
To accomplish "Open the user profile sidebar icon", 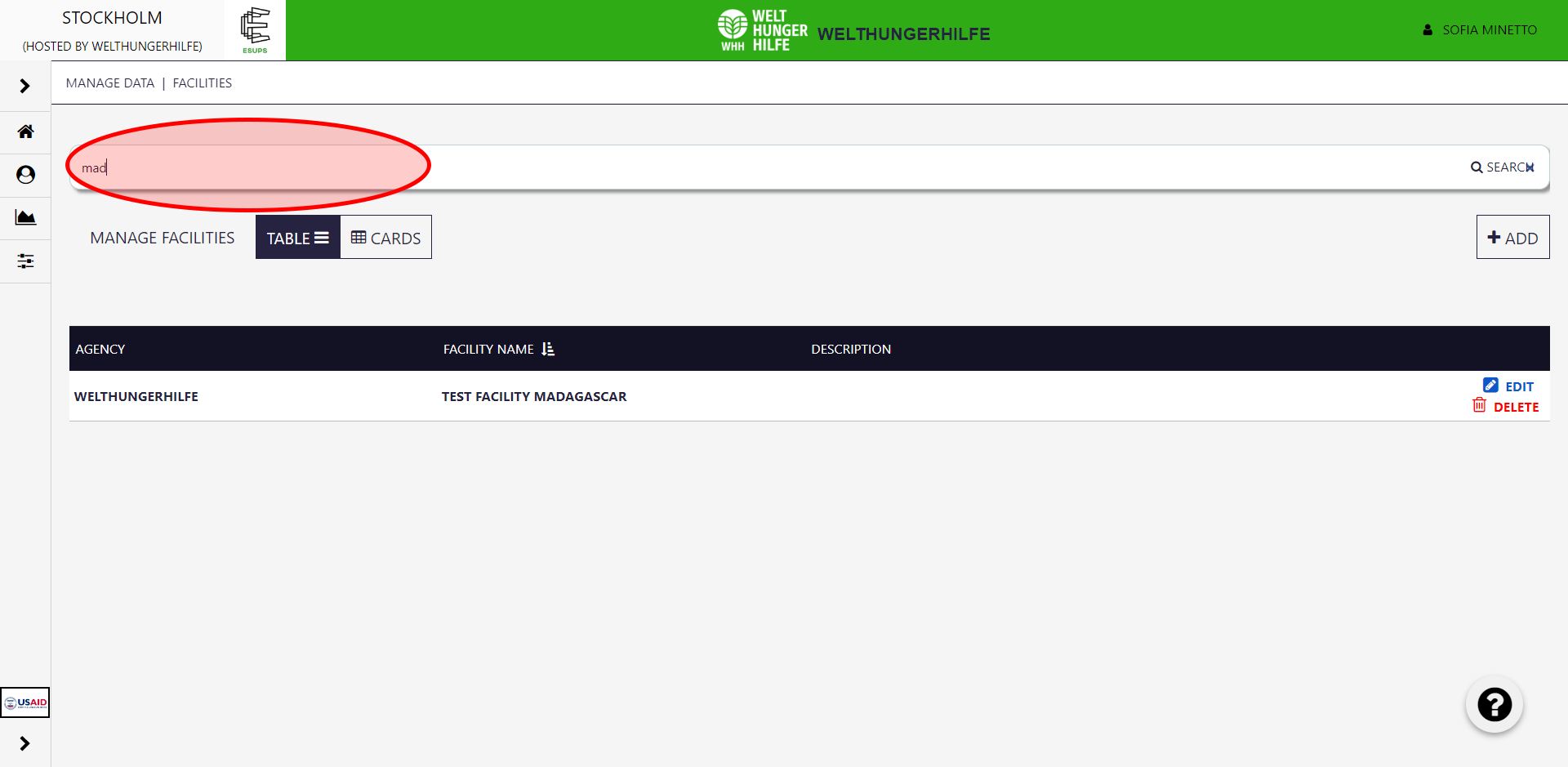I will coord(25,175).
